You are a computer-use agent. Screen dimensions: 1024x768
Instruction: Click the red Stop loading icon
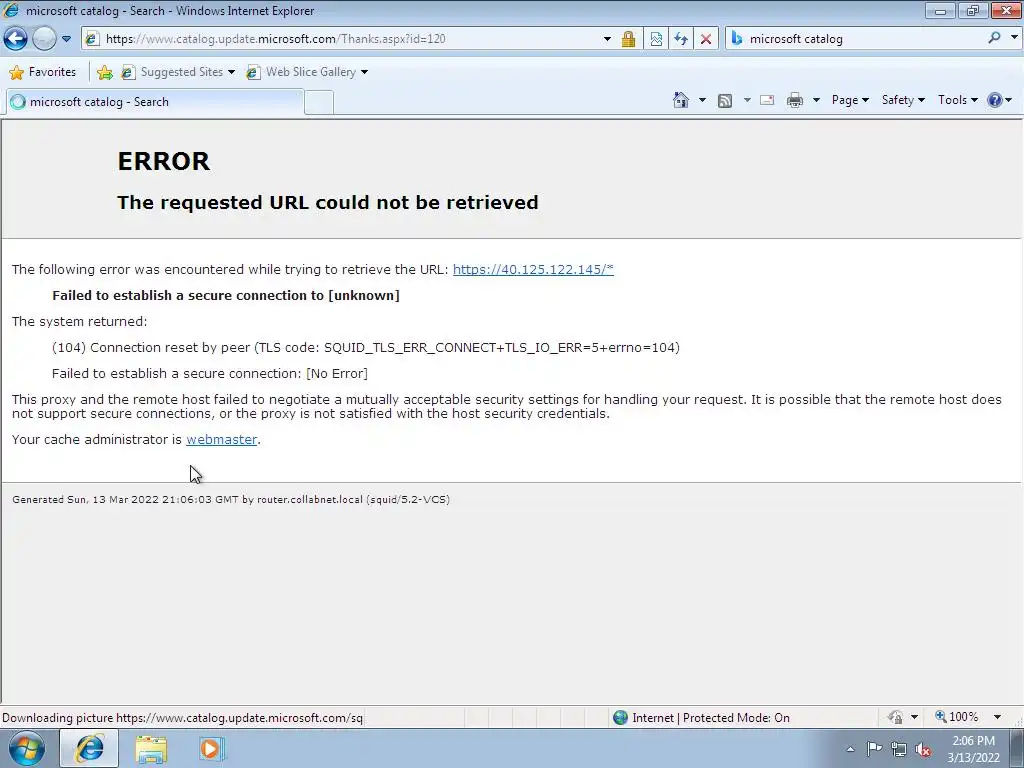pyautogui.click(x=706, y=39)
